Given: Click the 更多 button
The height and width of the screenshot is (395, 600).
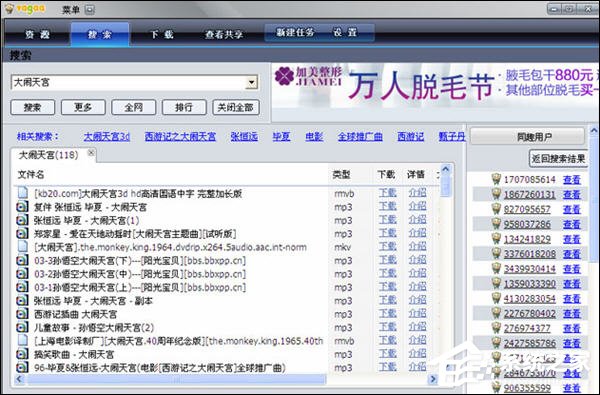Looking at the screenshot, I should pyautogui.click(x=83, y=108).
